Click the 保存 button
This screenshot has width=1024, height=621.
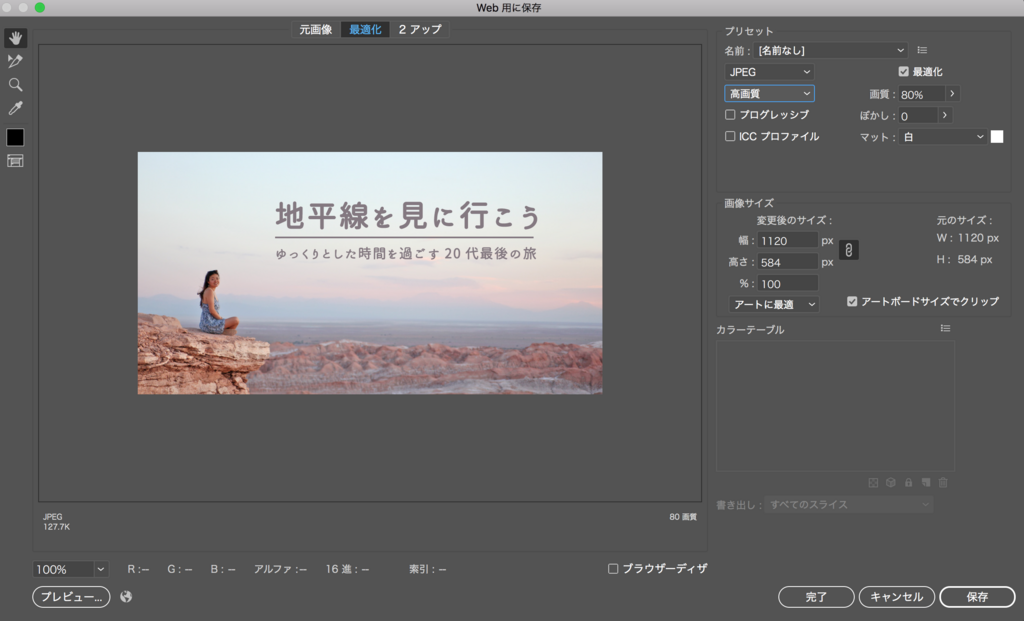[977, 596]
